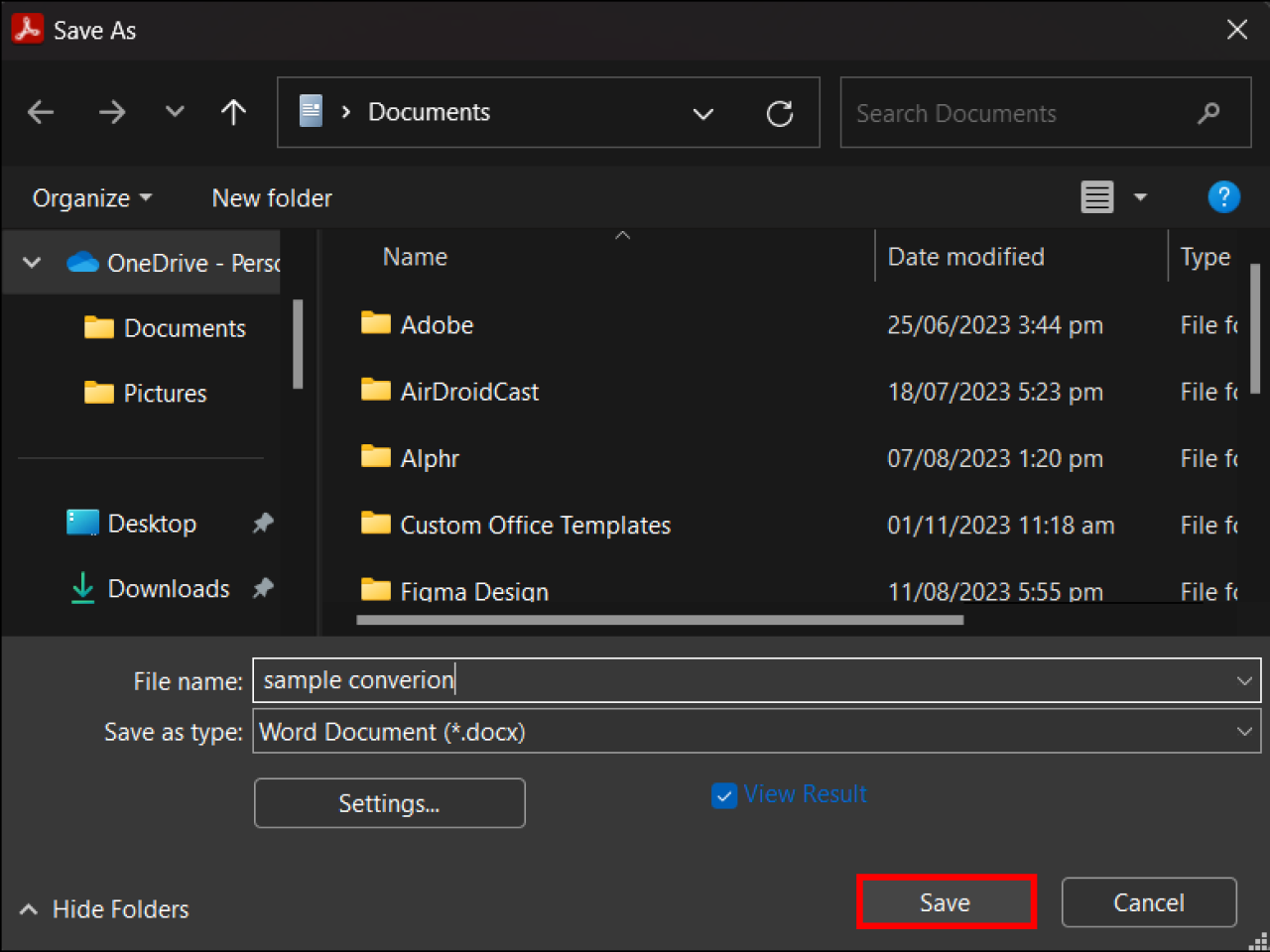This screenshot has height=952, width=1270.
Task: Collapse the OneDrive - Personal tree entry
Action: tap(29, 263)
